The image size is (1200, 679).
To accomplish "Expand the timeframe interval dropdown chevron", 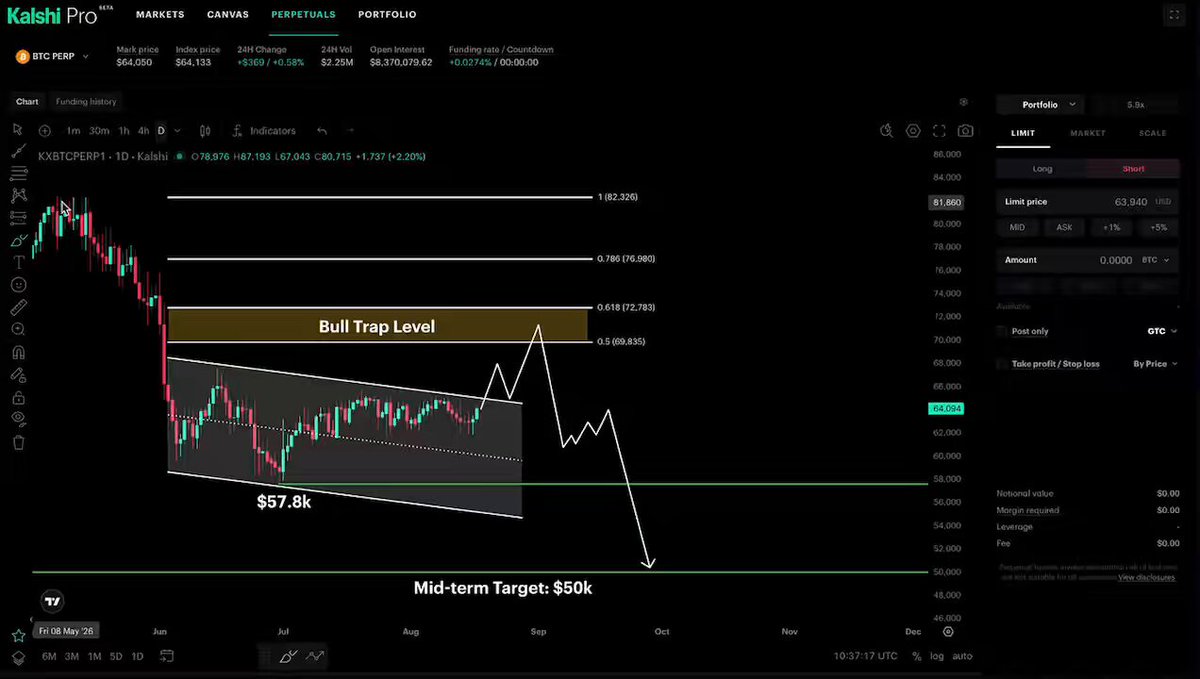I will (177, 131).
